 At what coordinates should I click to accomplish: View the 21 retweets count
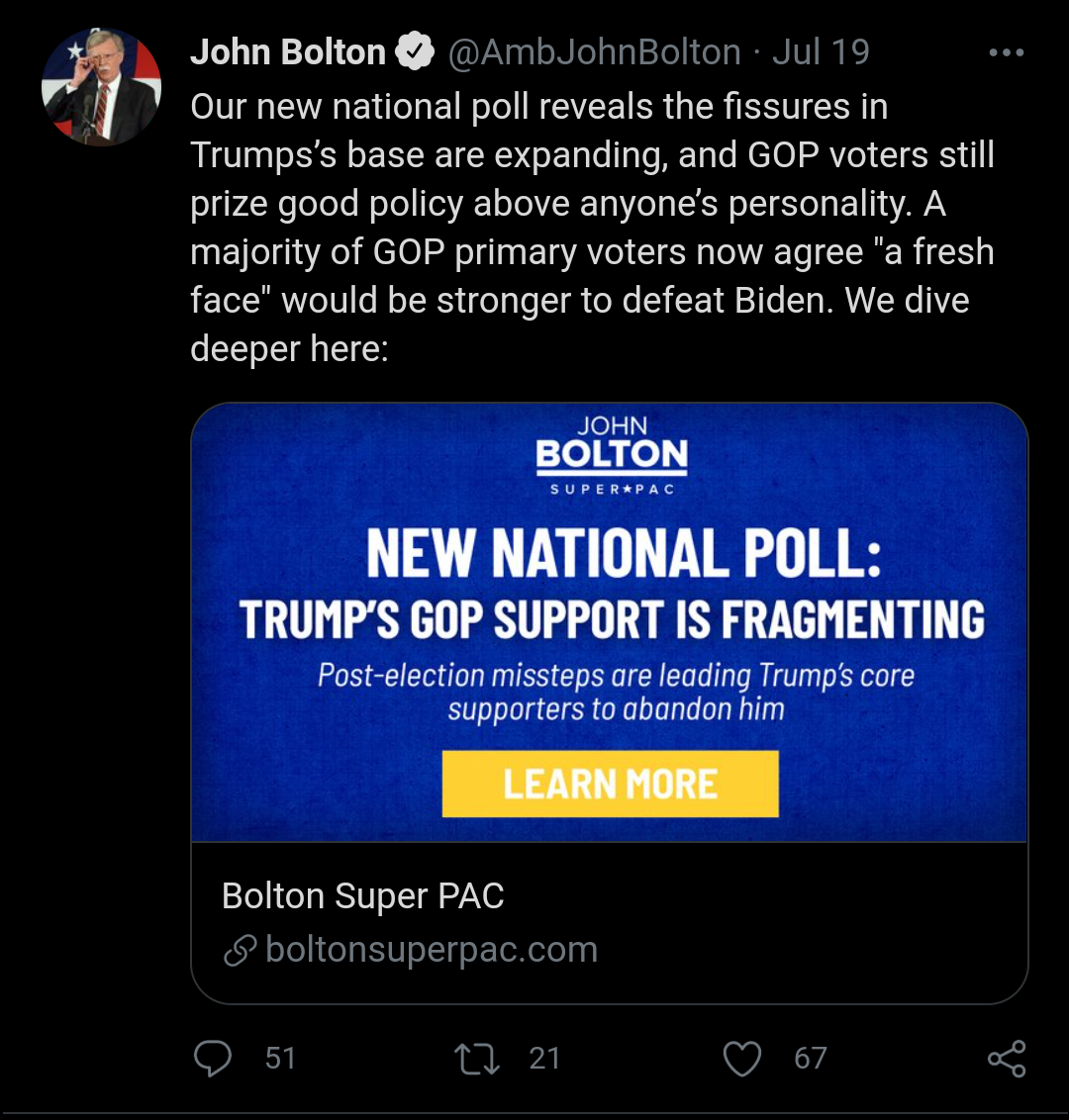click(x=544, y=1059)
